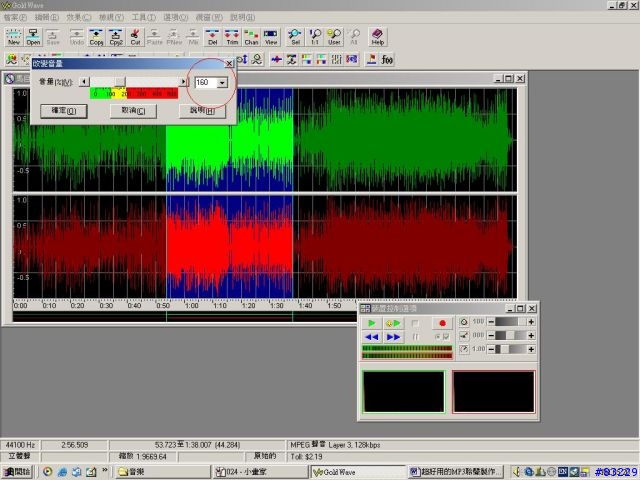Click the volume percent slider thumb in the dialog

(x=120, y=82)
